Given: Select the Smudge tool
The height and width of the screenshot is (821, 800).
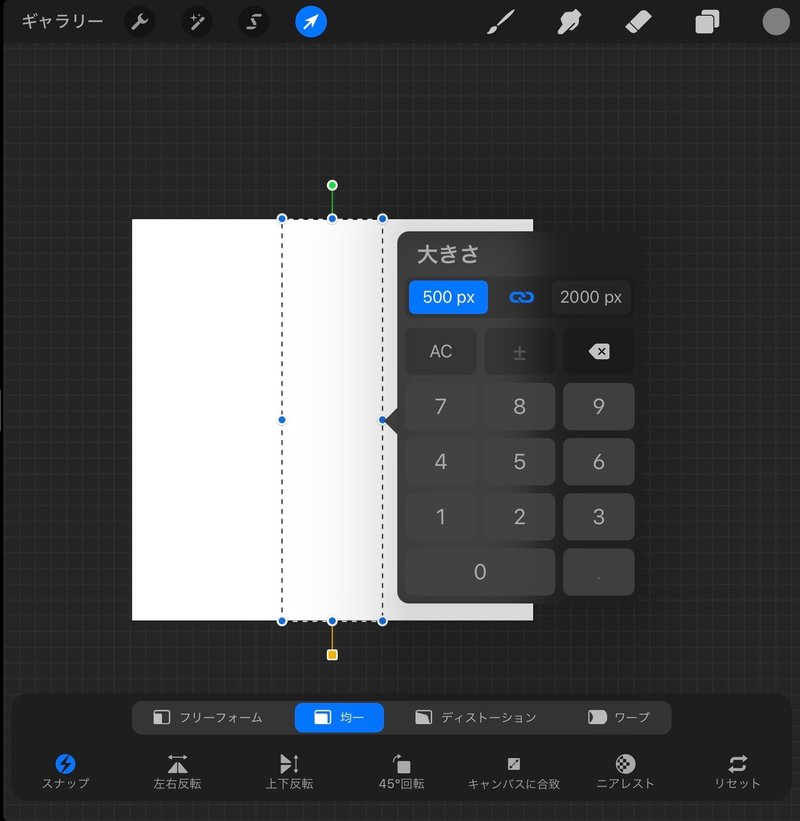Looking at the screenshot, I should click(x=569, y=23).
